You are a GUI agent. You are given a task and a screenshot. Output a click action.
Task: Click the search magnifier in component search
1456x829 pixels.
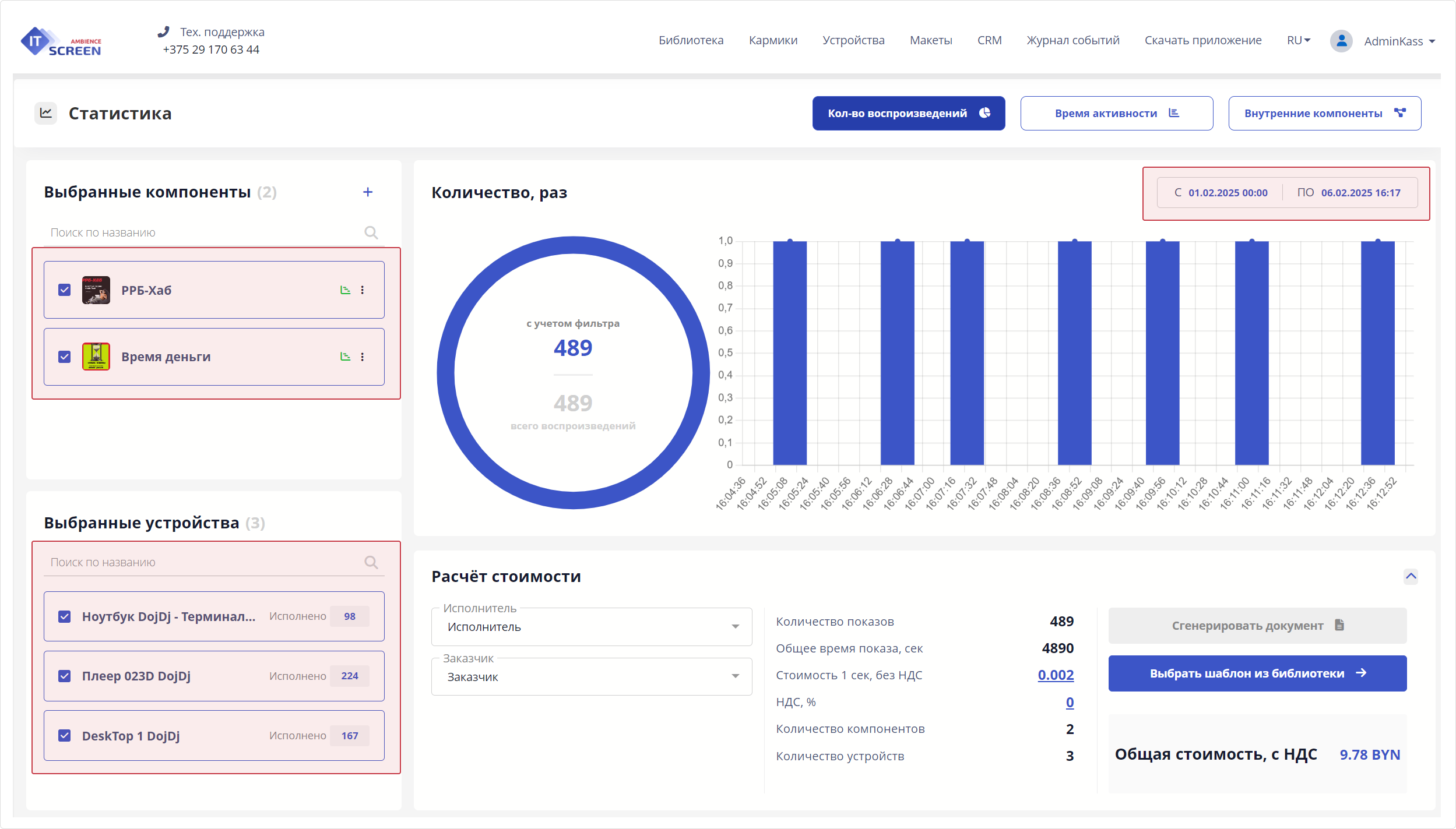[371, 232]
